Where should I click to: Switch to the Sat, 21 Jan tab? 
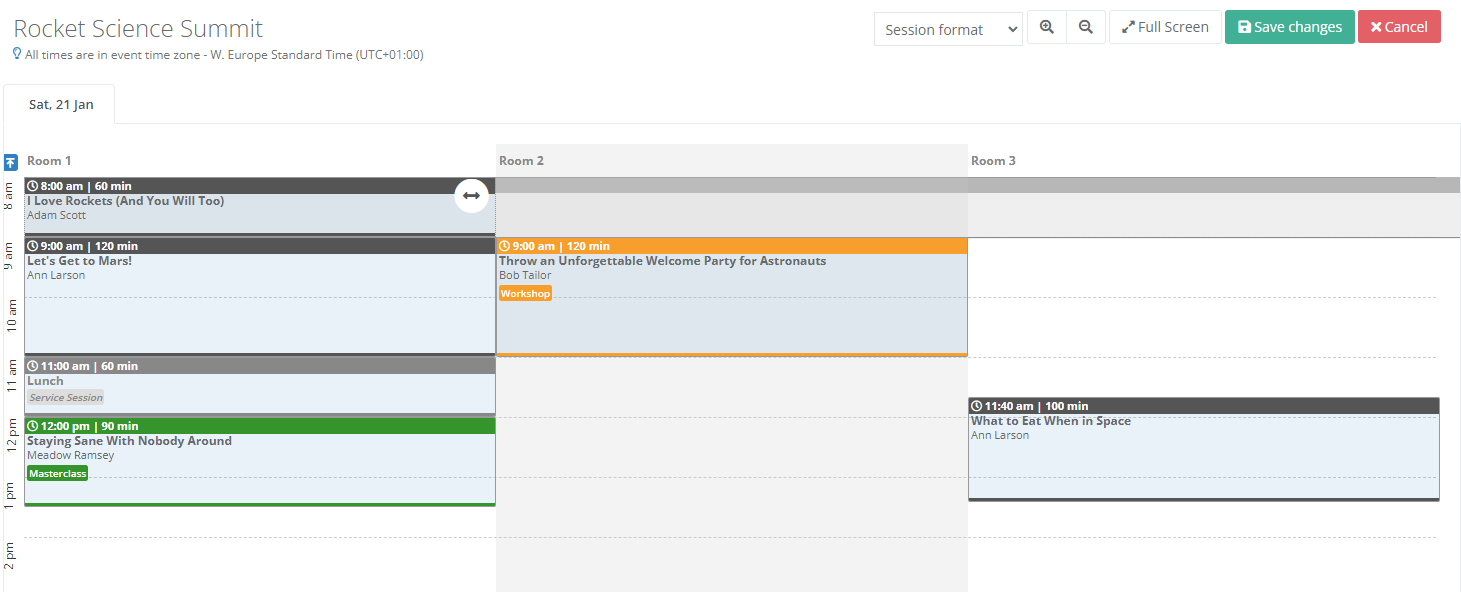pyautogui.click(x=60, y=104)
